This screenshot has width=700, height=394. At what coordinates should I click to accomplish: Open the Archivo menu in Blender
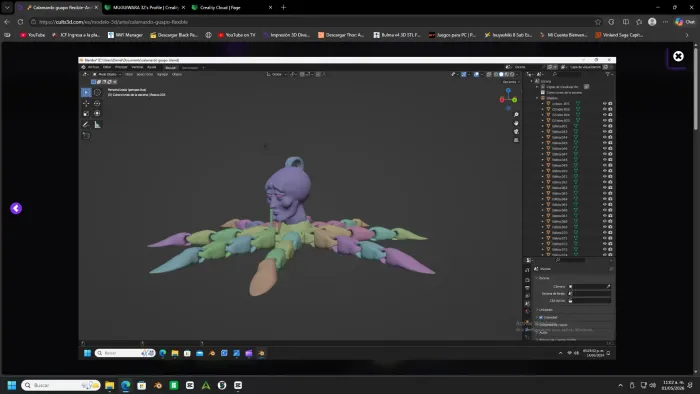(93, 67)
